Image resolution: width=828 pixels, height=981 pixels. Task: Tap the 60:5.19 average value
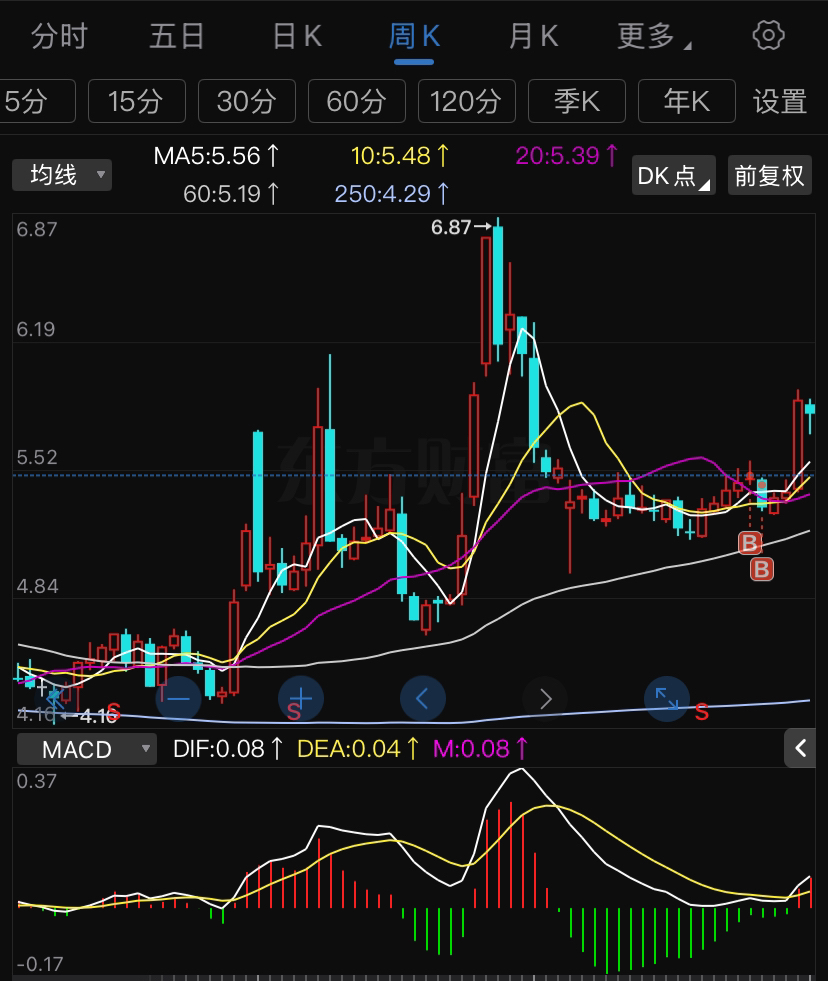[231, 194]
